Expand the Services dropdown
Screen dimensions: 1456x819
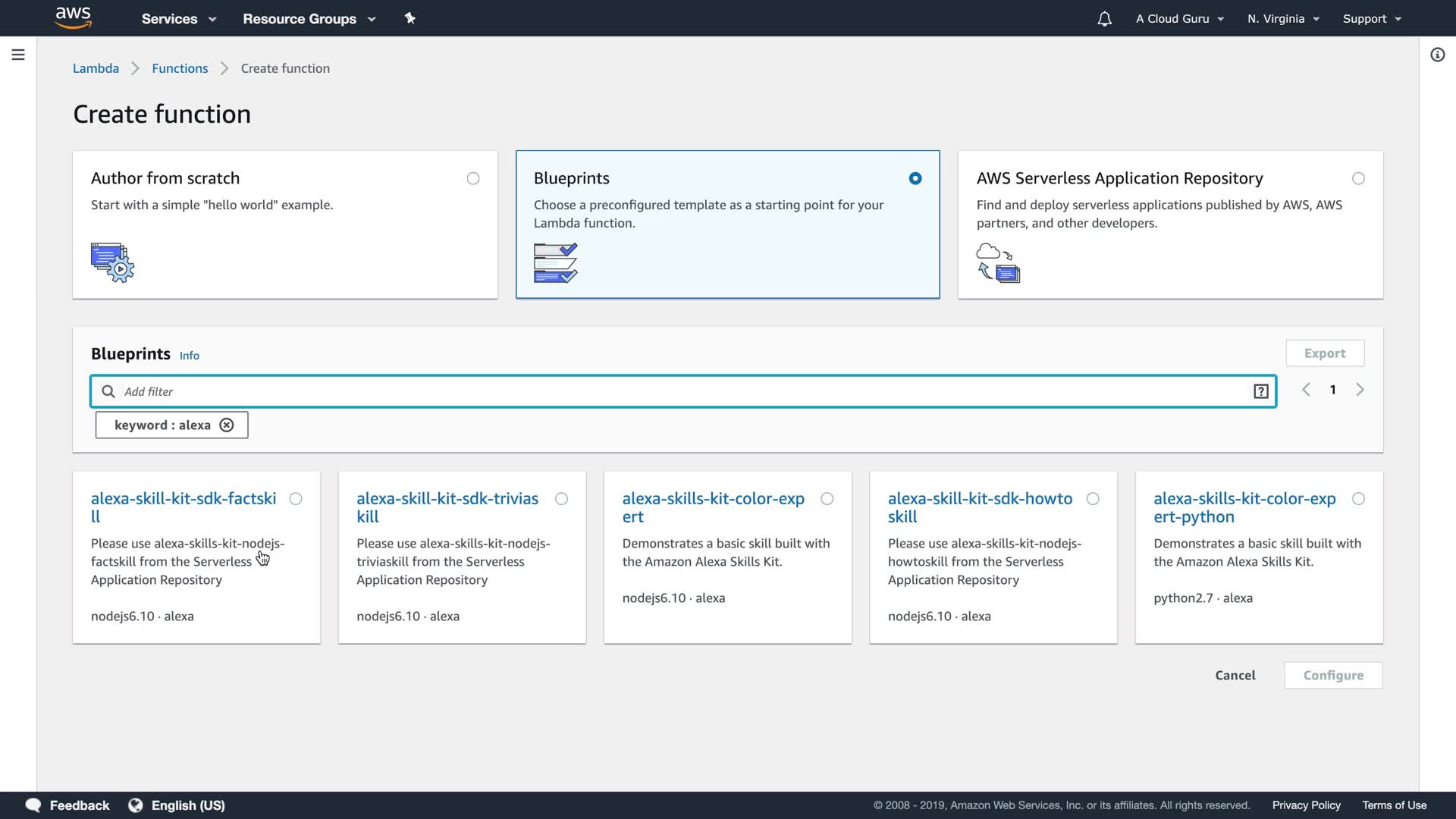click(x=178, y=19)
